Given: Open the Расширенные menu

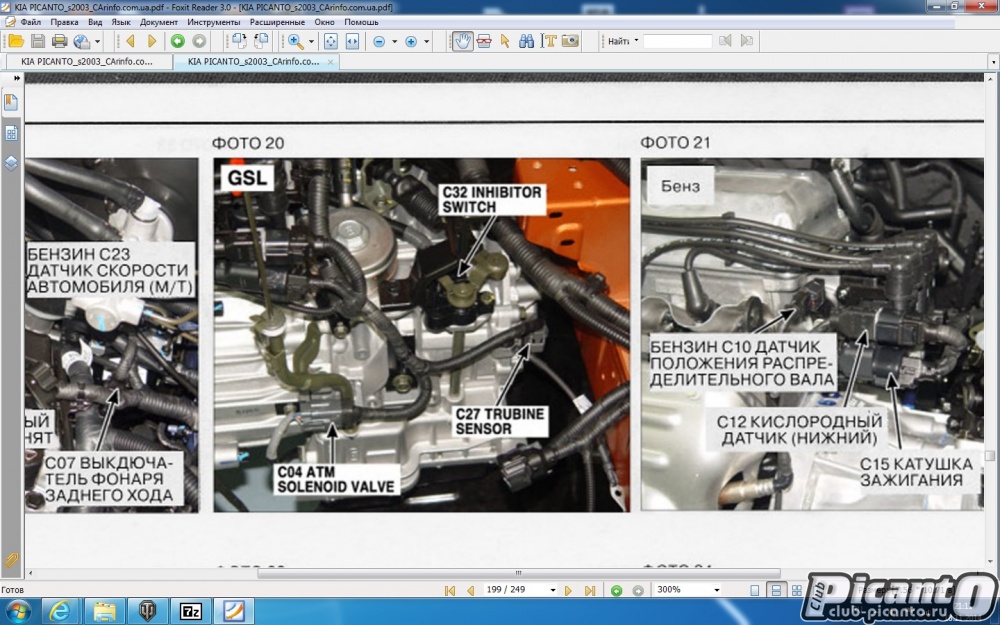Looking at the screenshot, I should pos(278,22).
